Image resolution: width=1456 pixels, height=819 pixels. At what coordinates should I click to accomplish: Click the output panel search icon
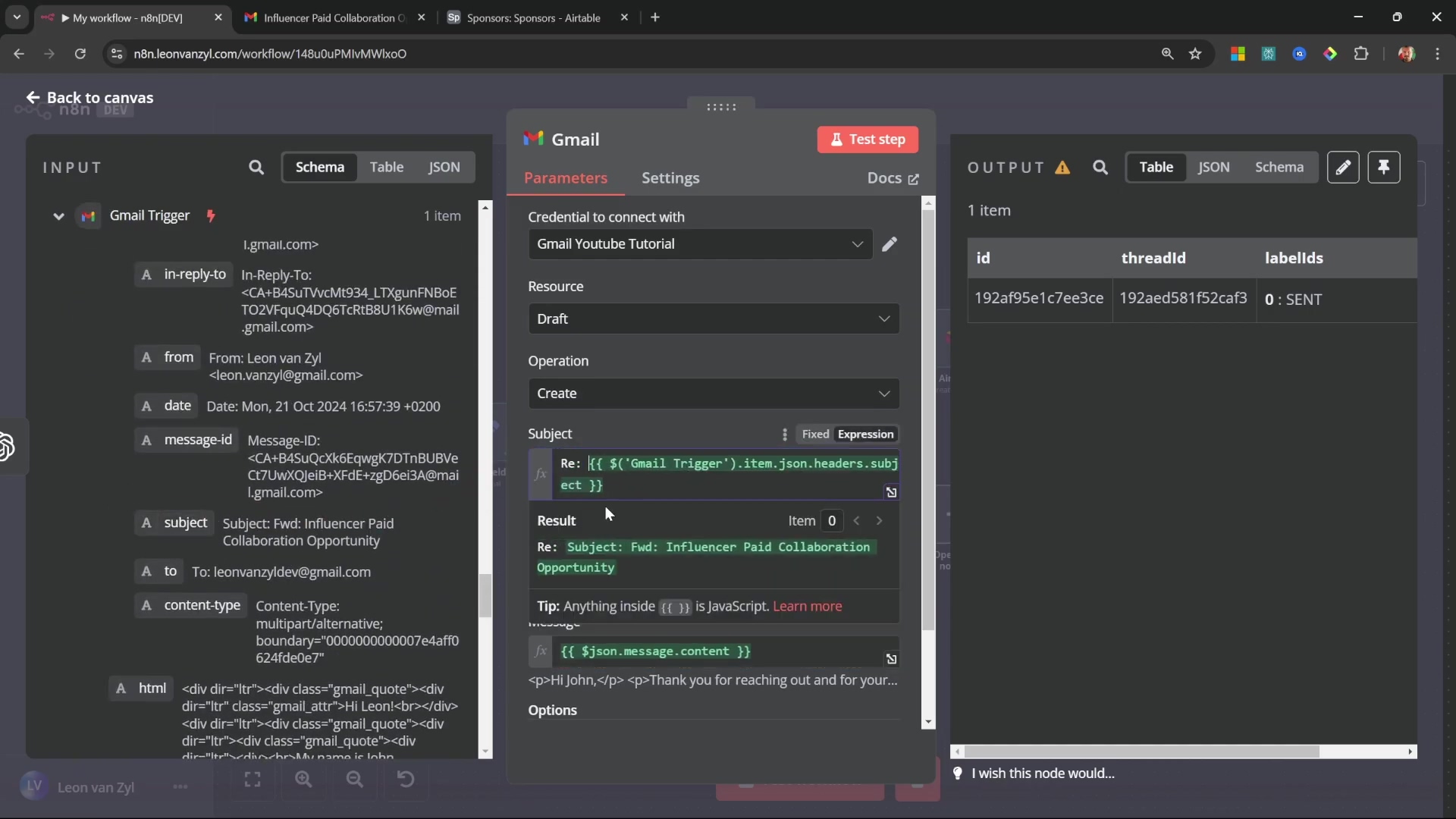click(1100, 168)
